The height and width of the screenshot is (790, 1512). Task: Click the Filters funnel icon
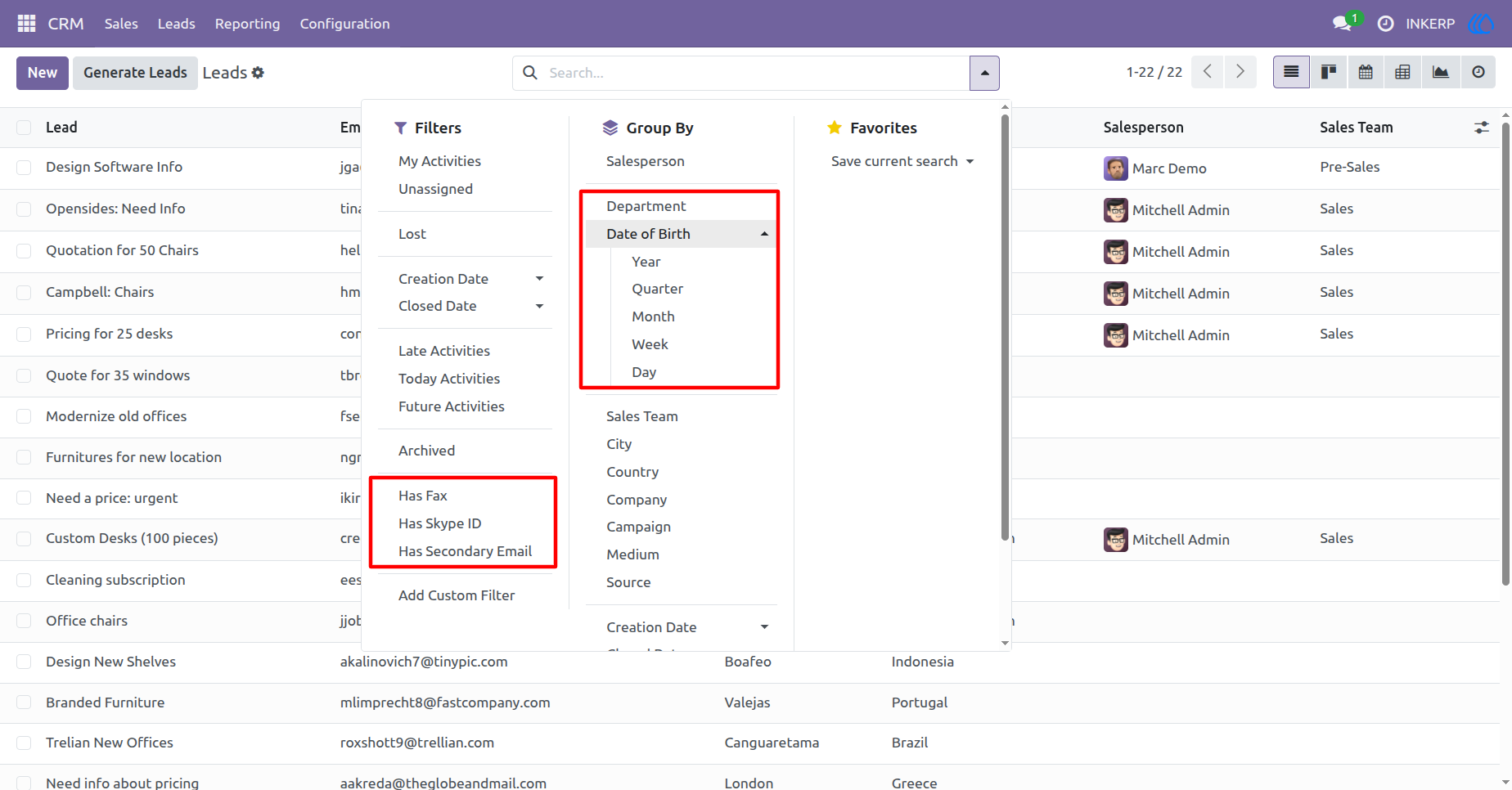coord(400,128)
